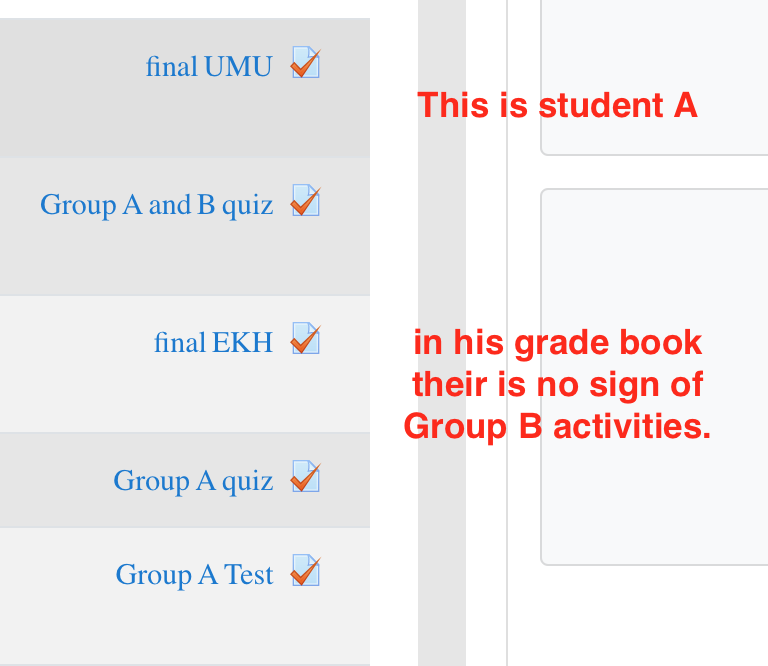Click the red "This is student A" annotation

pyautogui.click(x=557, y=105)
